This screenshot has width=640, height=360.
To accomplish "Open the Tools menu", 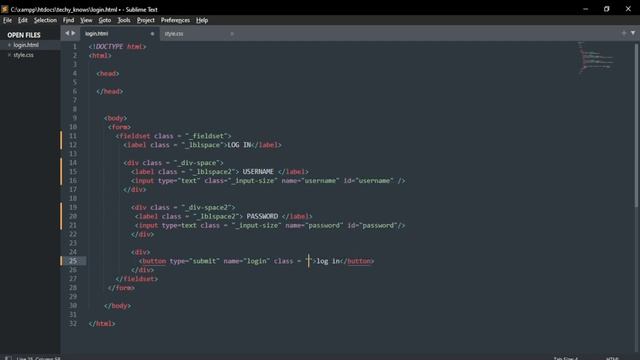I will coord(124,20).
